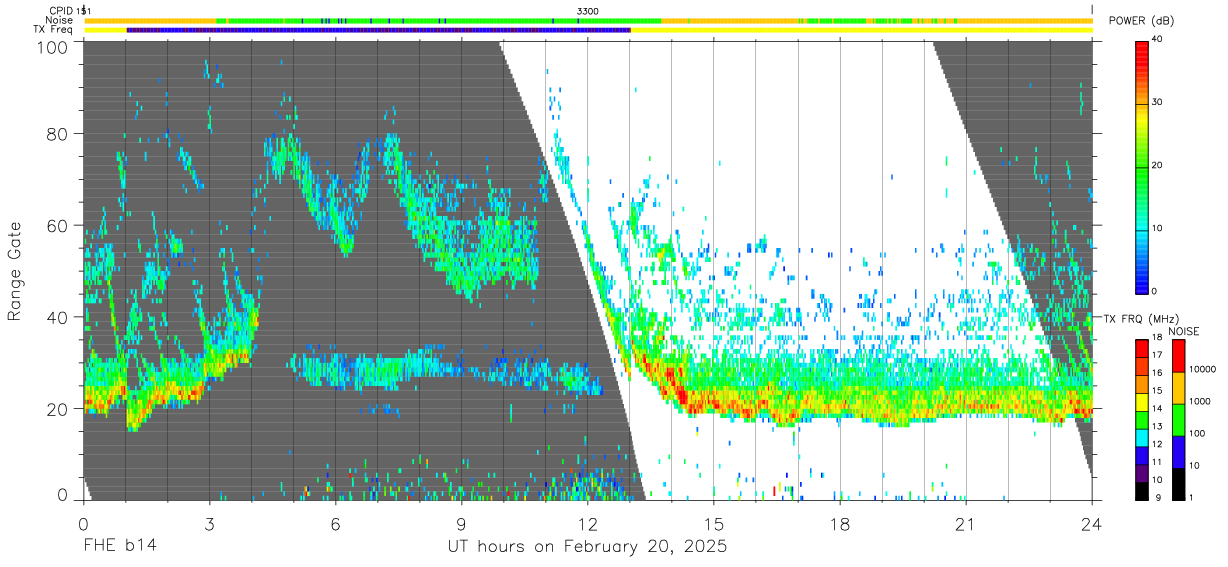Select the red swatch above NOISE 10000

1181,356
